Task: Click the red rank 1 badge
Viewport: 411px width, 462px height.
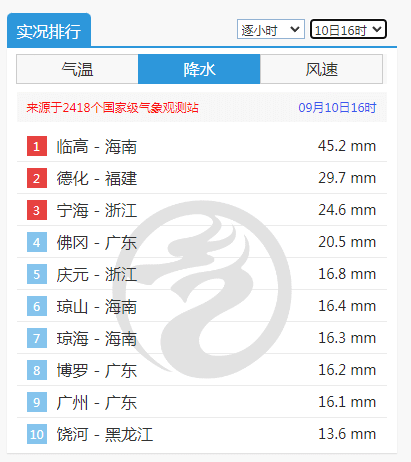Action: (x=37, y=146)
